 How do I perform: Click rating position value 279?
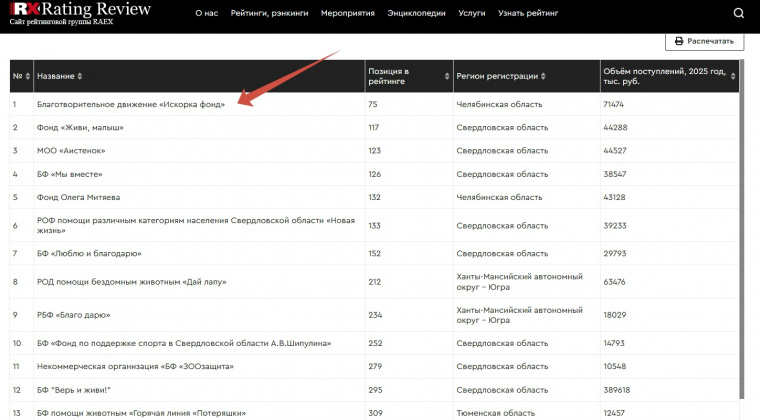tap(375, 366)
